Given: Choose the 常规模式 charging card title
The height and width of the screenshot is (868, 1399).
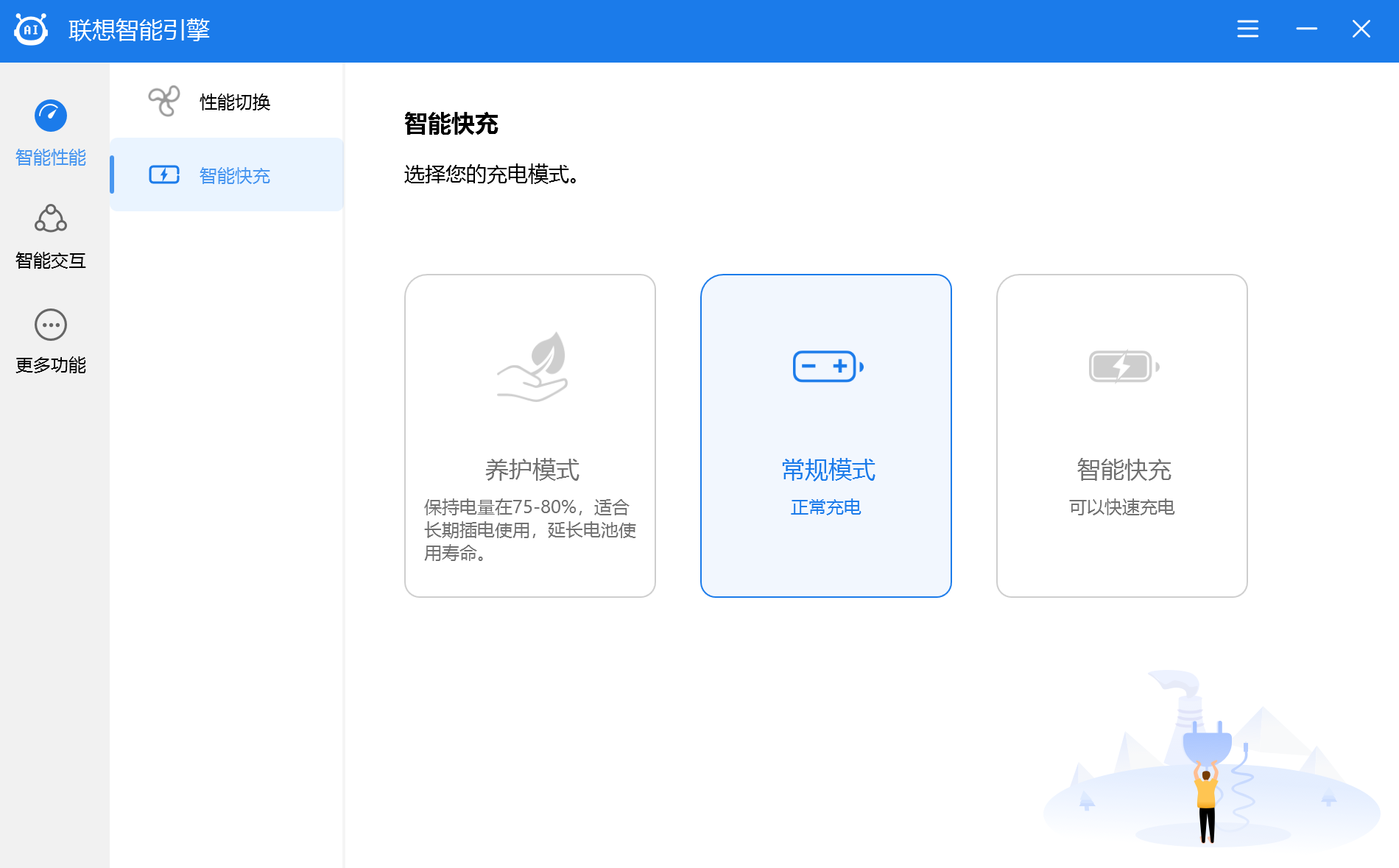Looking at the screenshot, I should pyautogui.click(x=828, y=470).
